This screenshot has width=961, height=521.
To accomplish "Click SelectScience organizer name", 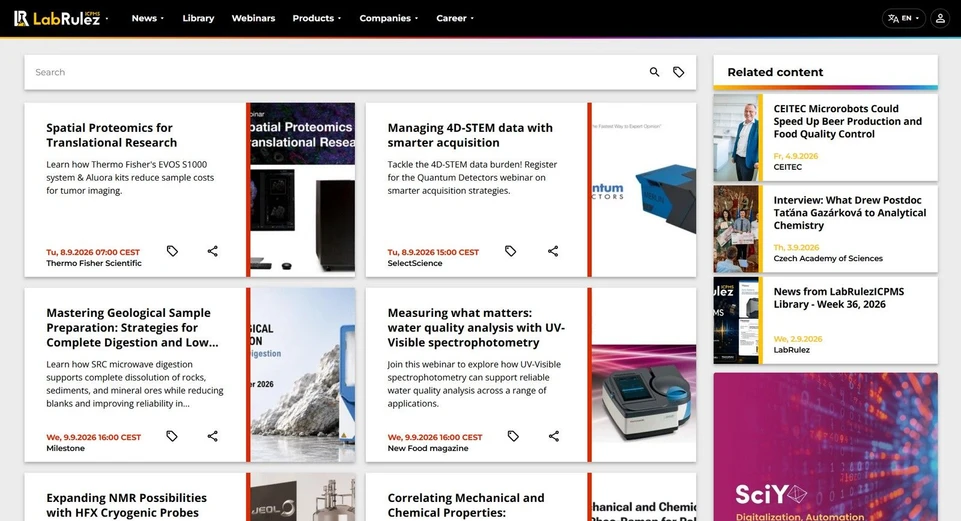I will pyautogui.click(x=415, y=263).
